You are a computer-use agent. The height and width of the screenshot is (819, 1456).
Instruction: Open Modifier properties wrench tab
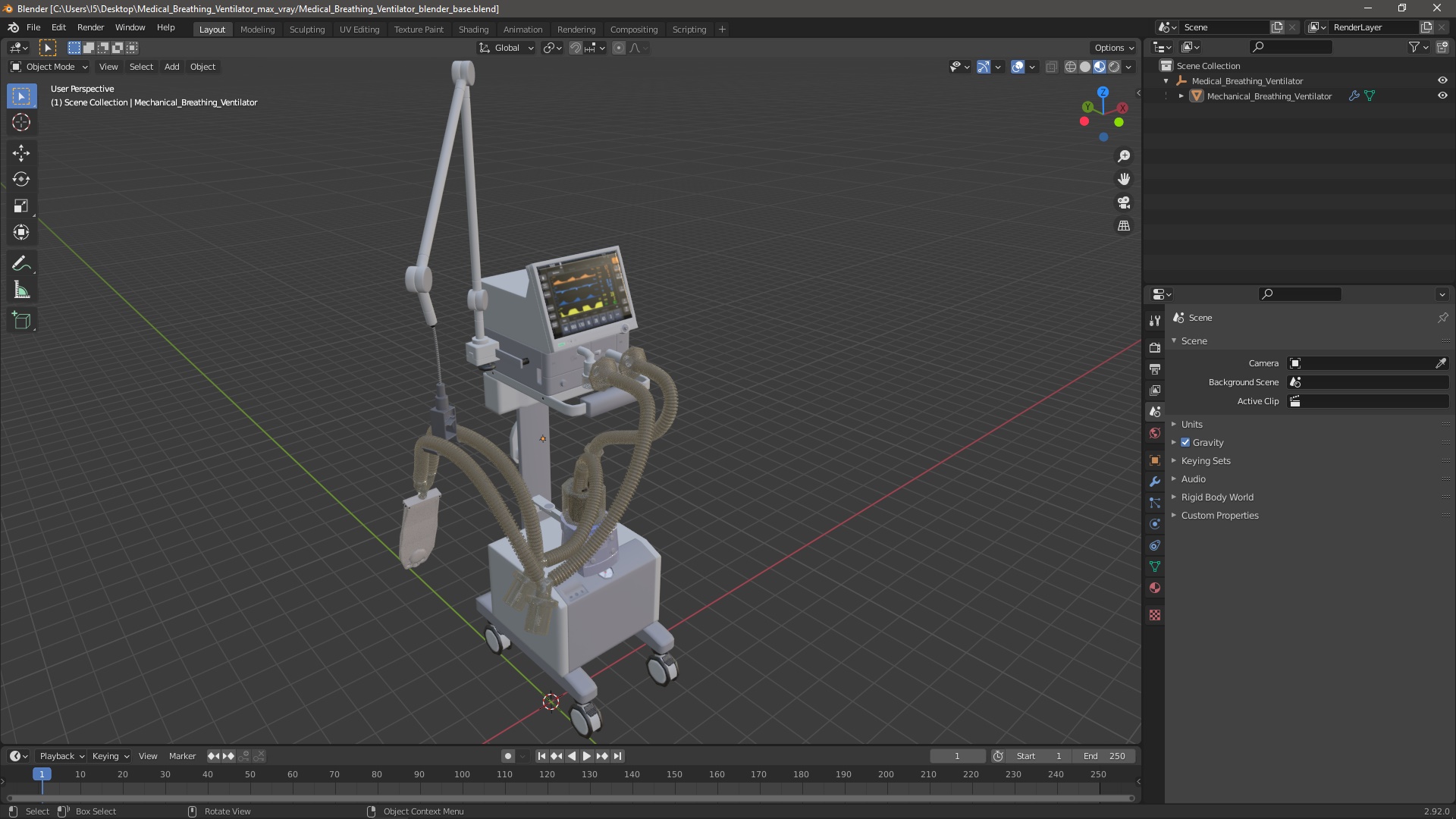tap(1155, 482)
